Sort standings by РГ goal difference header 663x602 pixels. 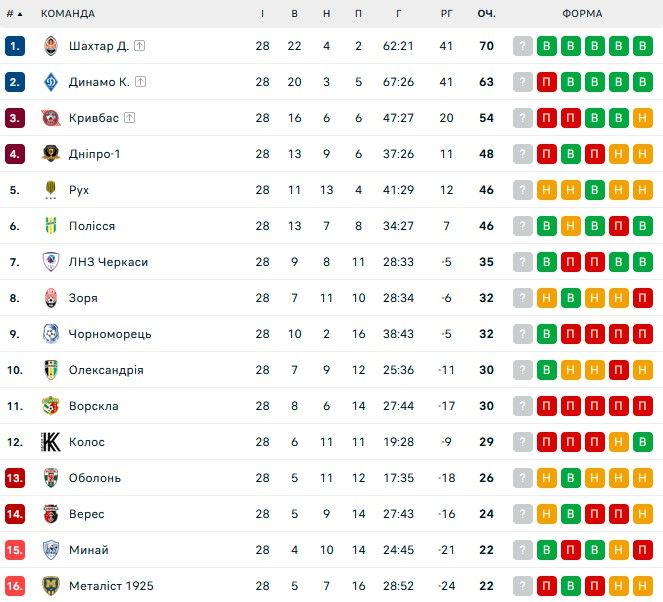(446, 14)
